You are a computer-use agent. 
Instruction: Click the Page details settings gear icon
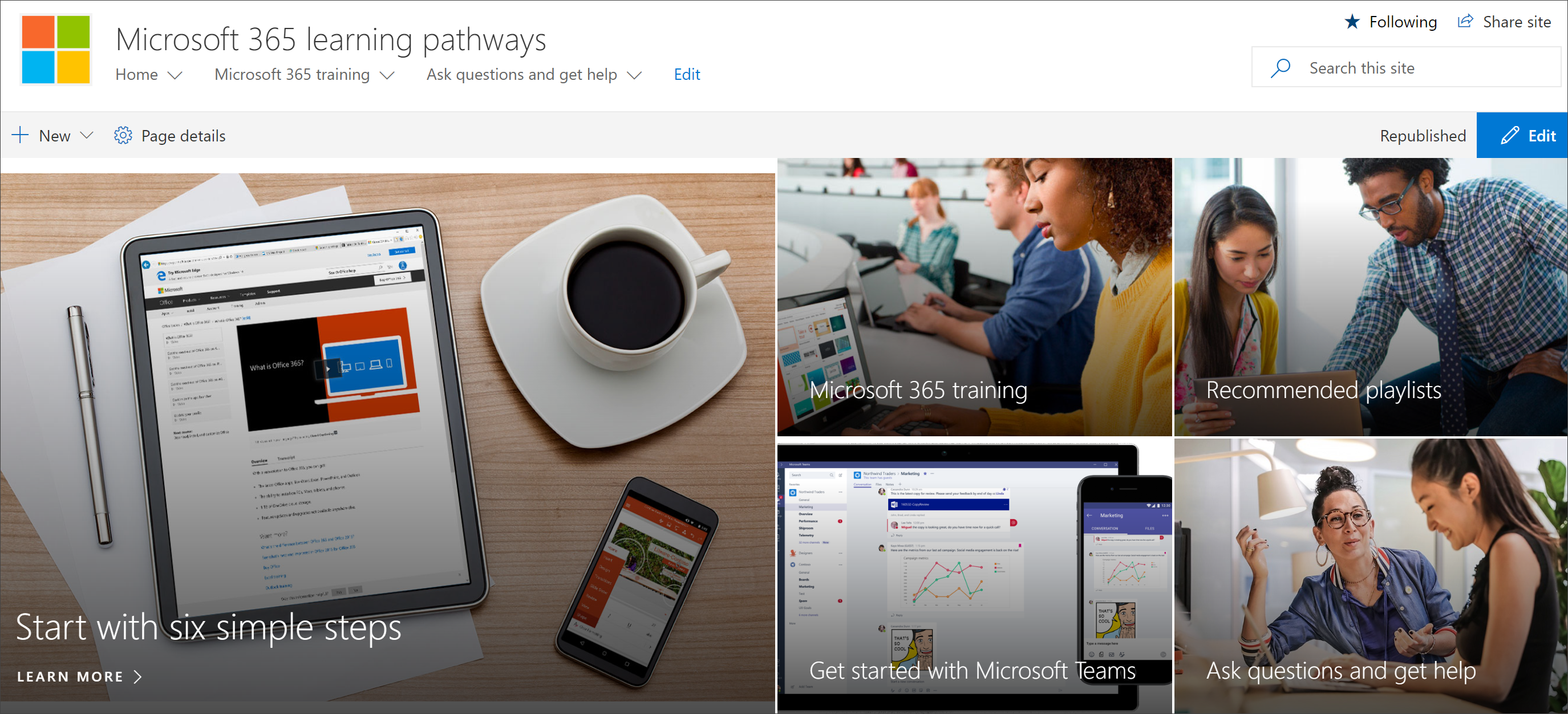pyautogui.click(x=121, y=135)
